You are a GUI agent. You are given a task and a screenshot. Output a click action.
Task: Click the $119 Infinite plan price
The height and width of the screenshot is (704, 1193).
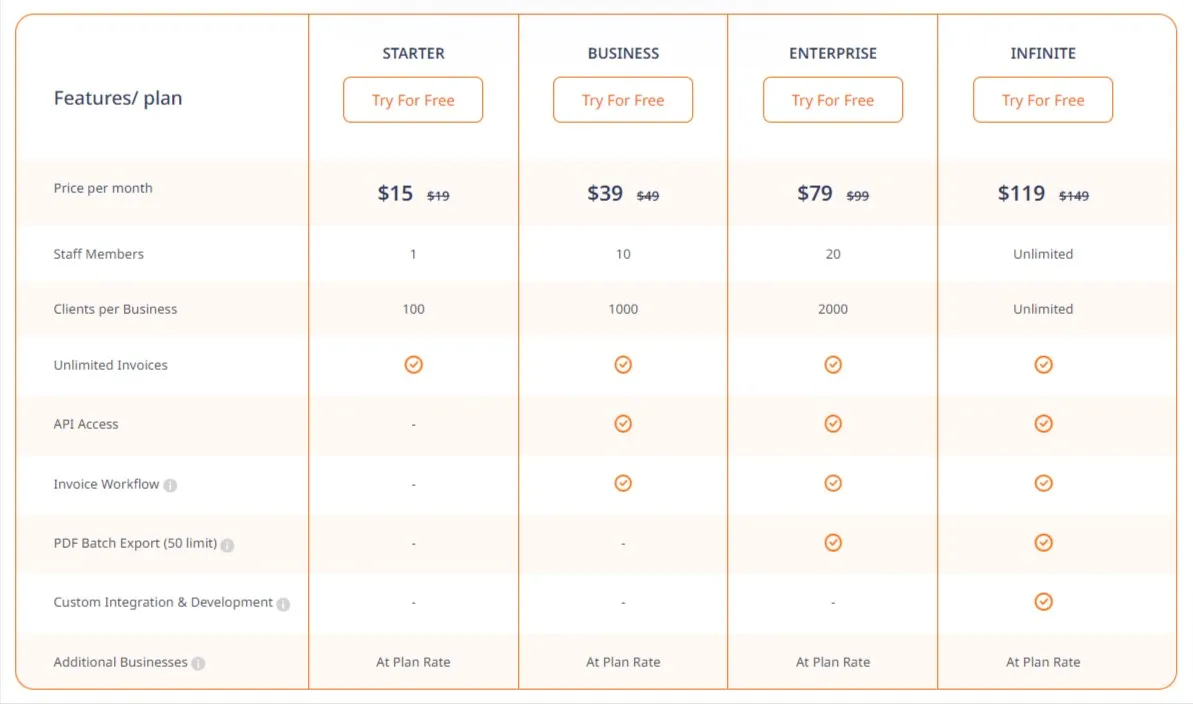click(1021, 193)
